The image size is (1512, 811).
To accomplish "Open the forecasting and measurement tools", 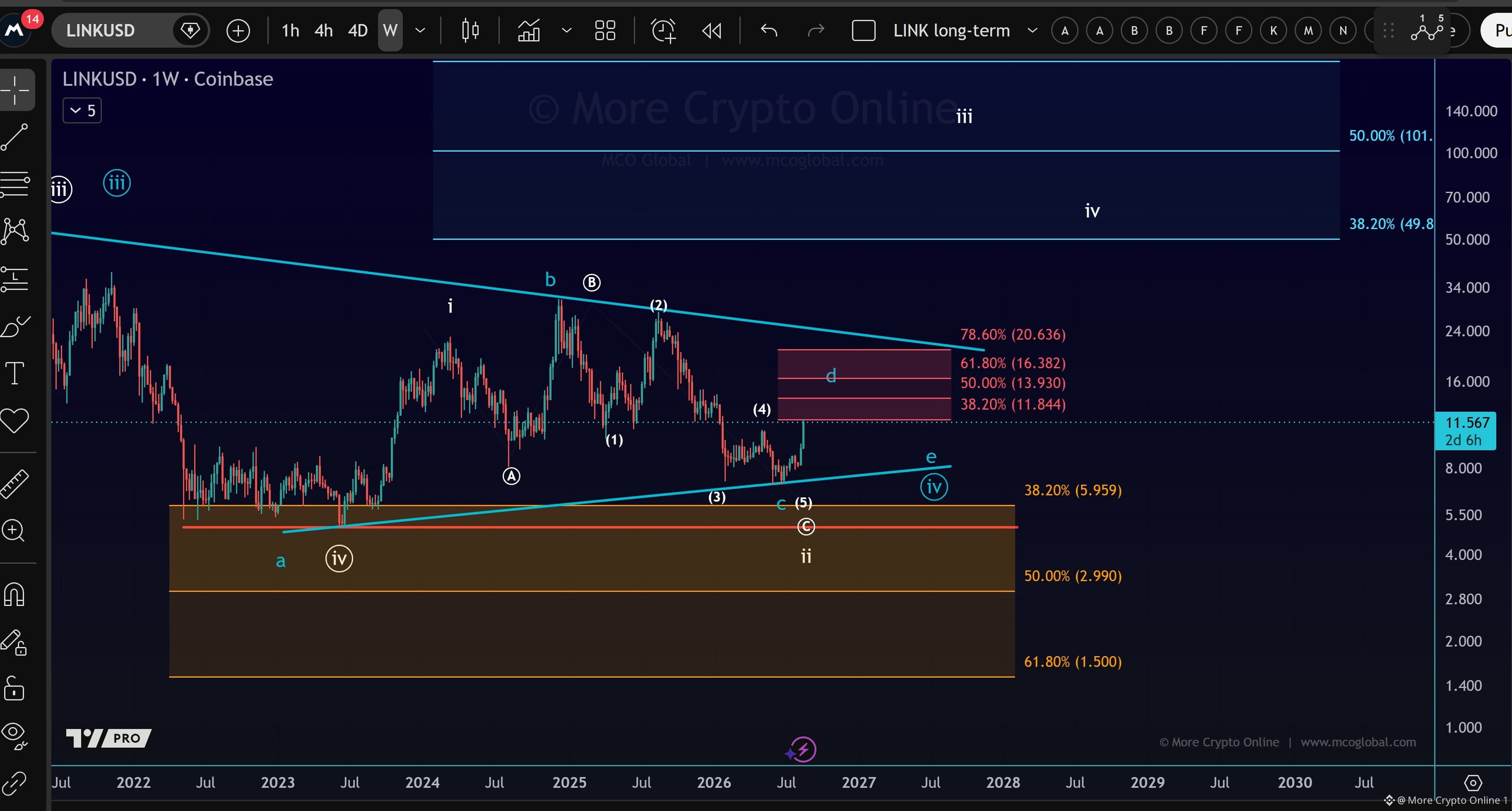I will pos(15,278).
